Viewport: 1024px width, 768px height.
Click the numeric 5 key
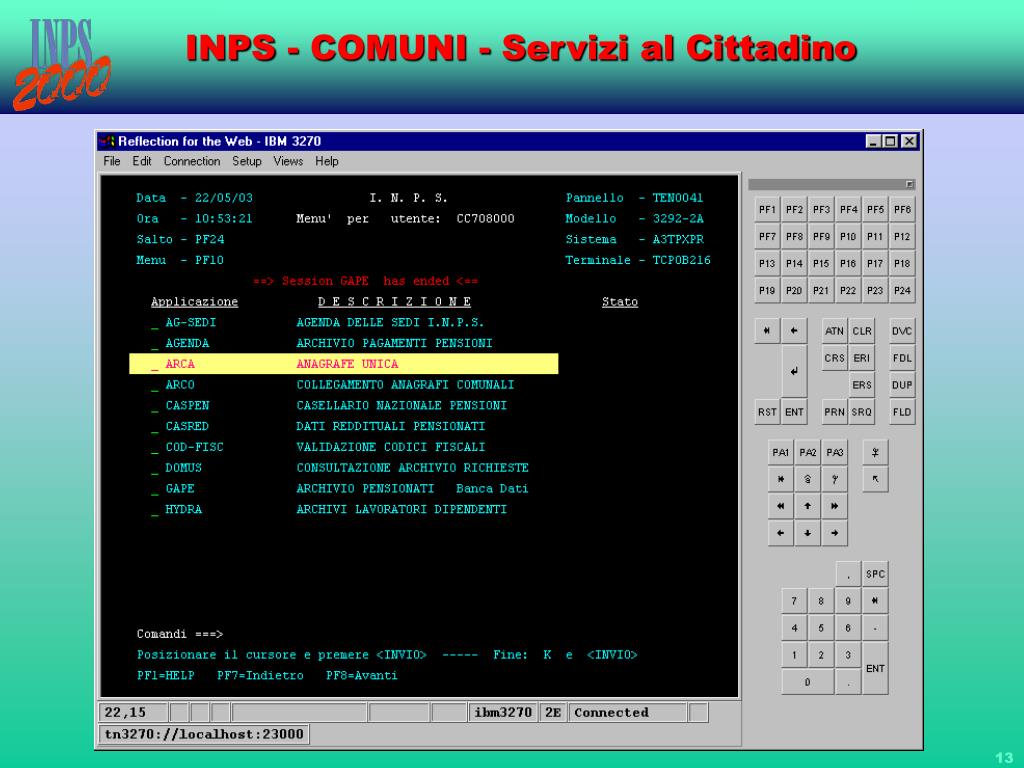821,628
